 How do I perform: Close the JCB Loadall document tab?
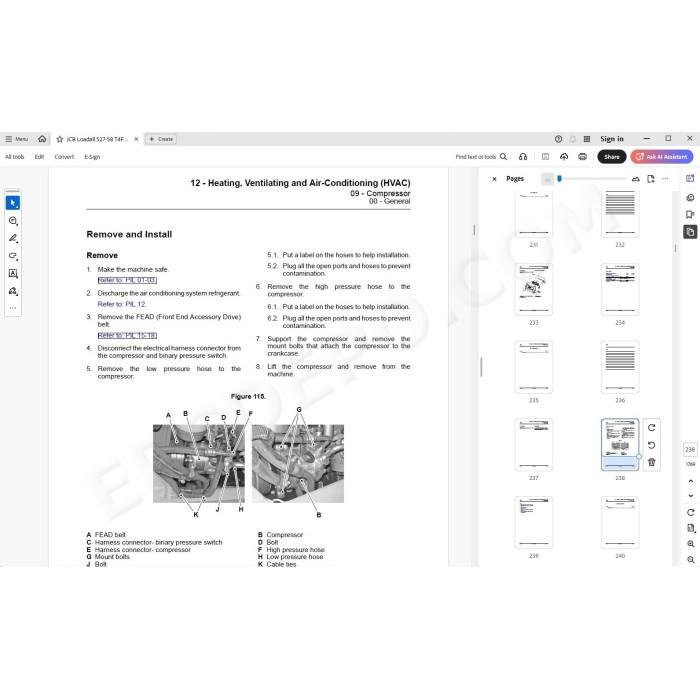[136, 139]
